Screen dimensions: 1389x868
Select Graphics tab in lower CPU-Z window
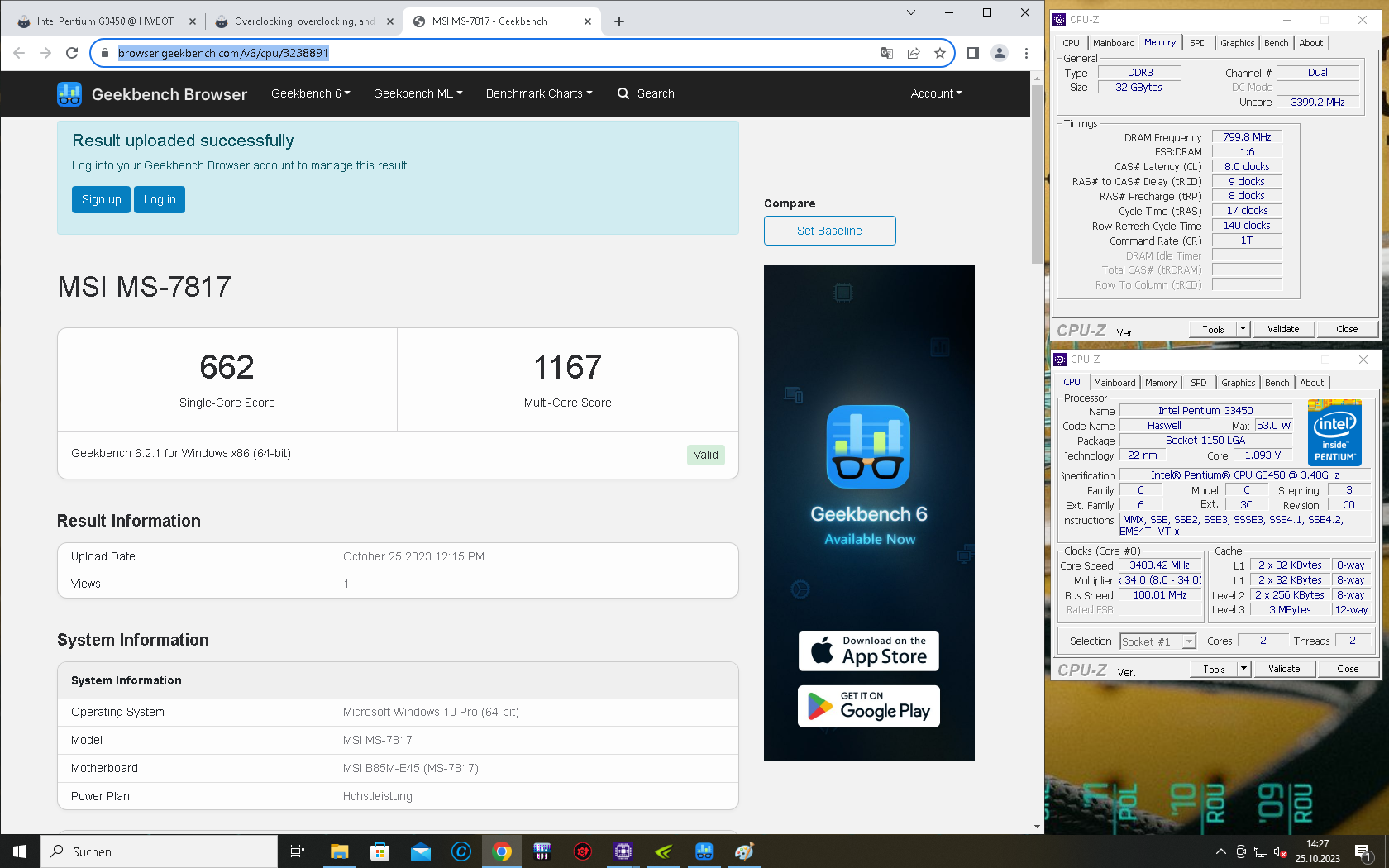1238,383
